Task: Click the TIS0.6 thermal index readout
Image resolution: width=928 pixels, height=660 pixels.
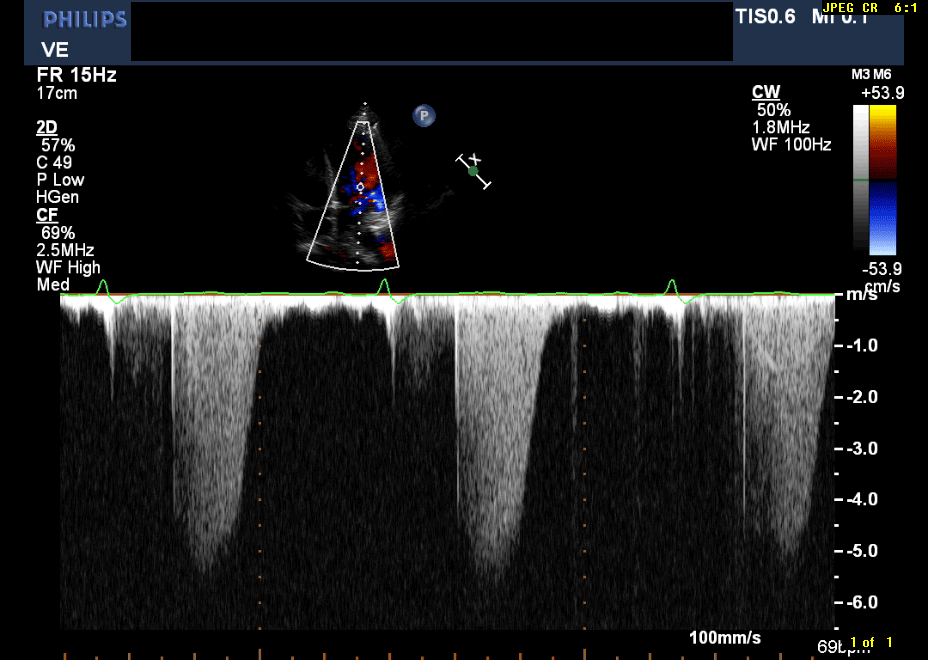Action: 765,17
